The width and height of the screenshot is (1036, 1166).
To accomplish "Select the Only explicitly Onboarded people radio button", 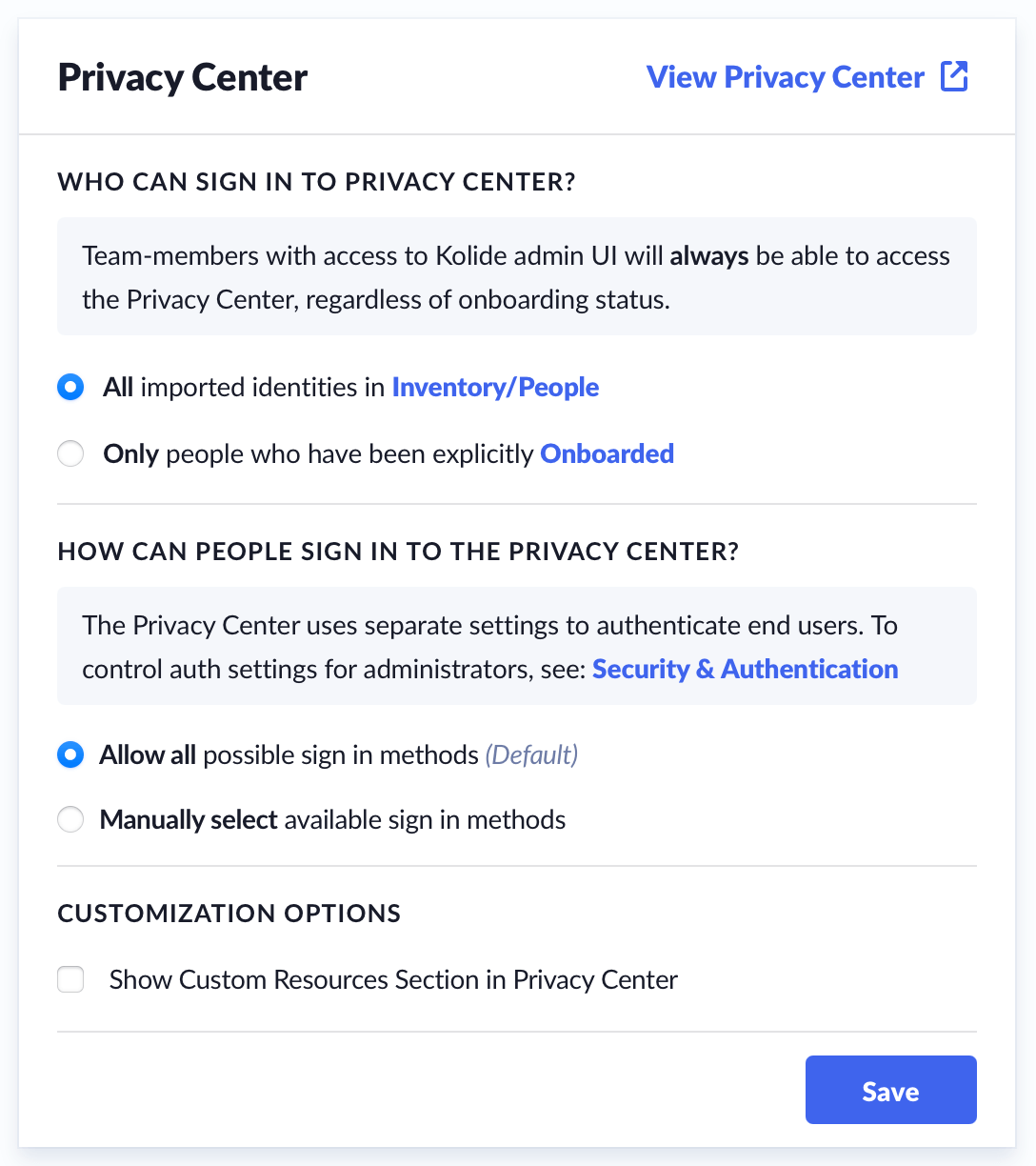I will click(70, 454).
